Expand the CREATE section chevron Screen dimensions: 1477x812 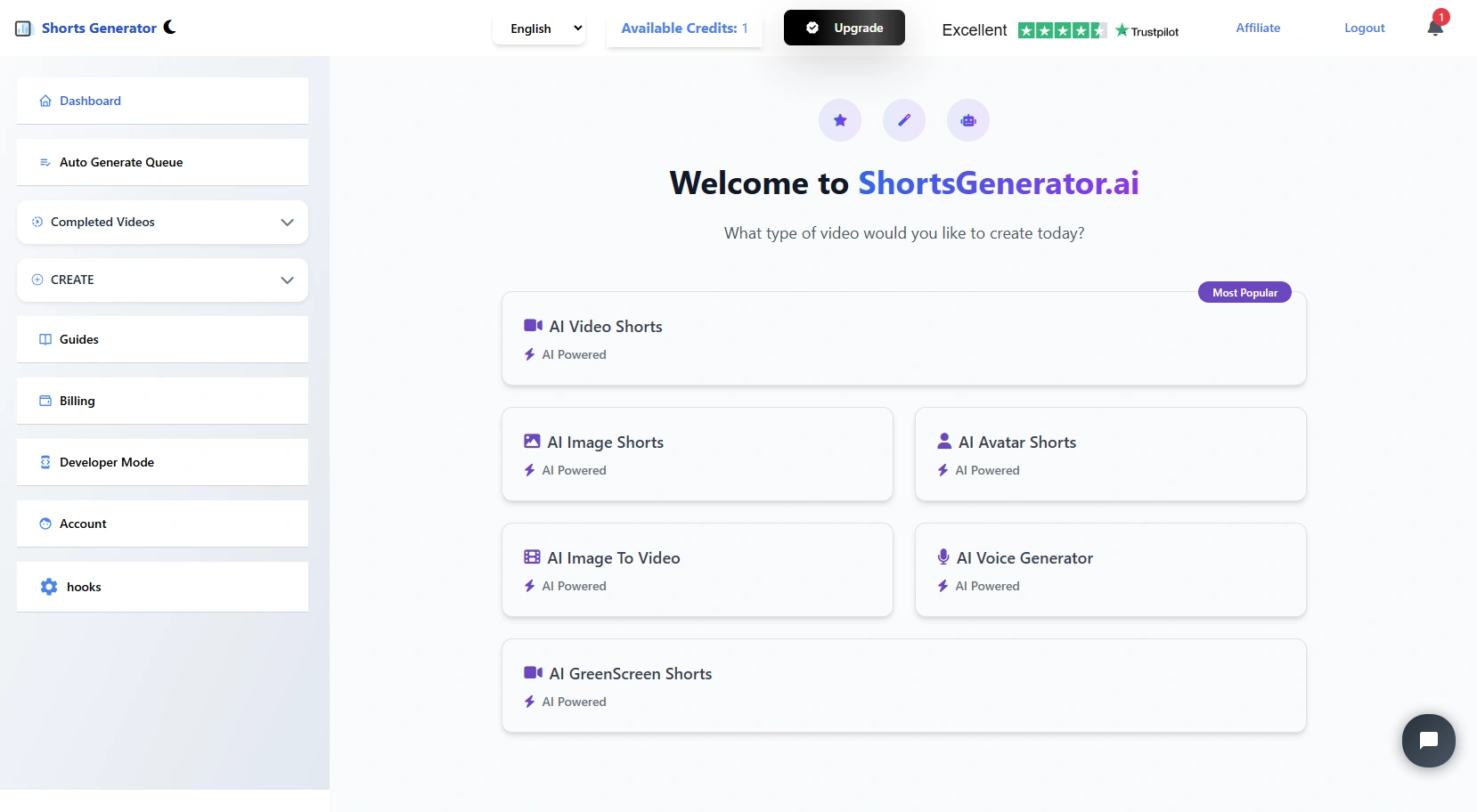point(287,280)
